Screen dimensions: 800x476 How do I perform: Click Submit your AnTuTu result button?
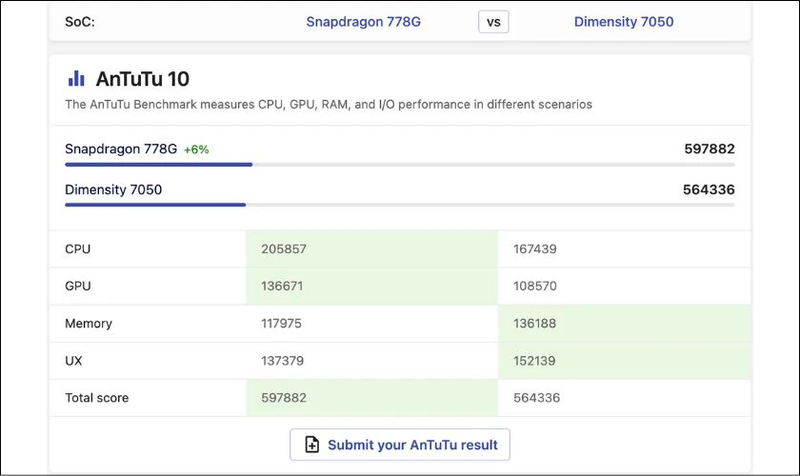[x=400, y=444]
